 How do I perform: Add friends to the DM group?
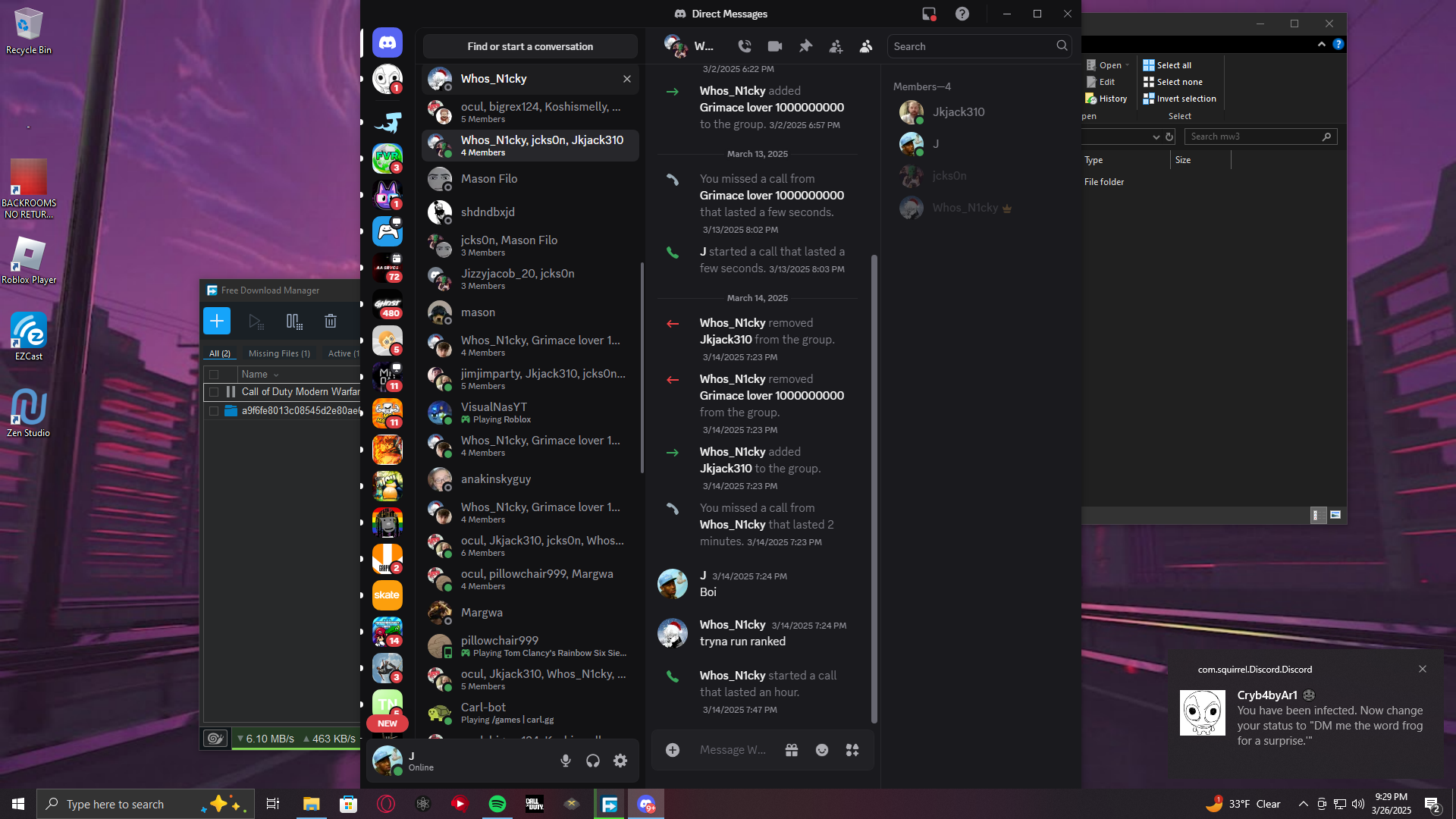tap(836, 46)
